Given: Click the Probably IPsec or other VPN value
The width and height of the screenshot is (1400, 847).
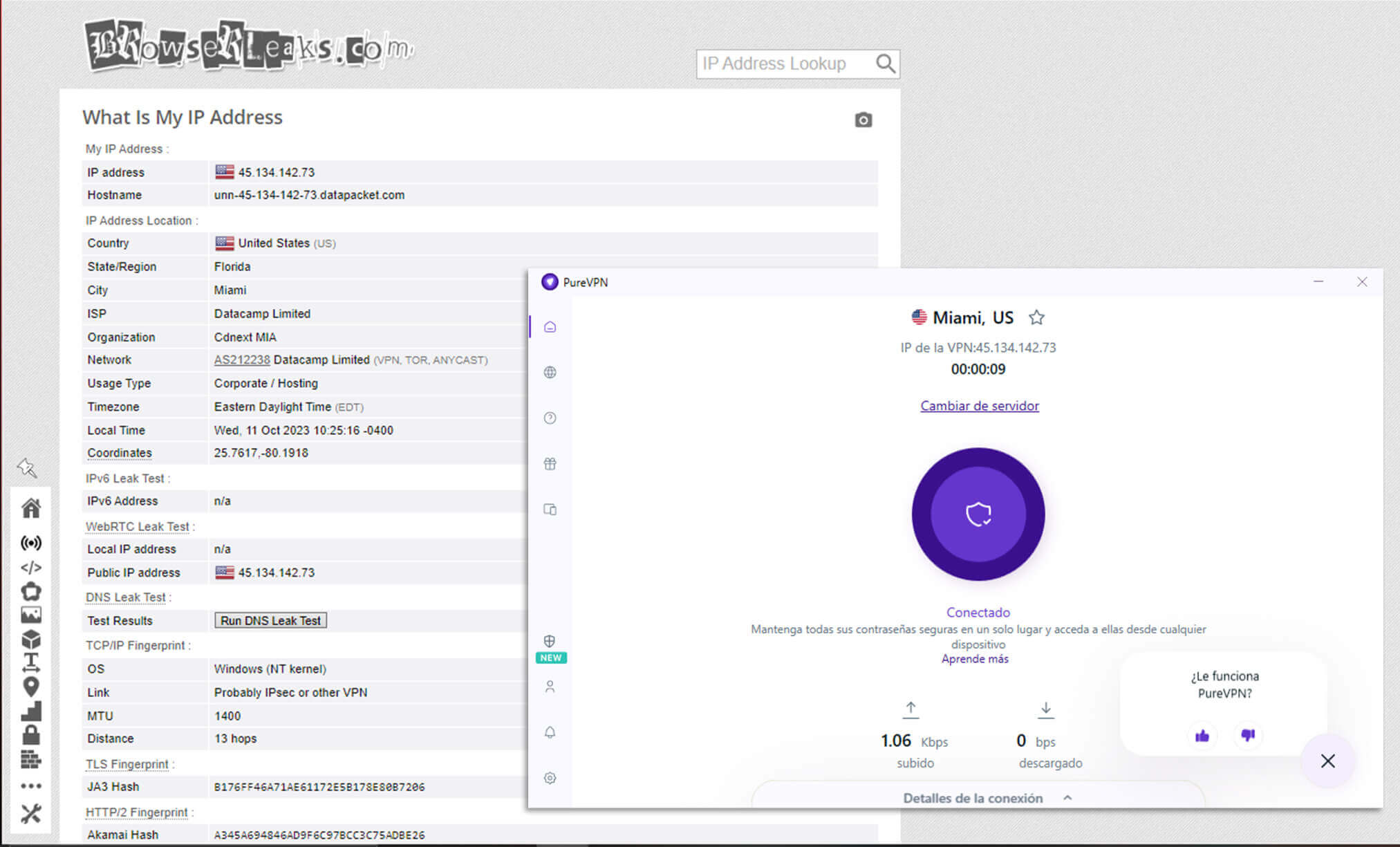Looking at the screenshot, I should 290,692.
